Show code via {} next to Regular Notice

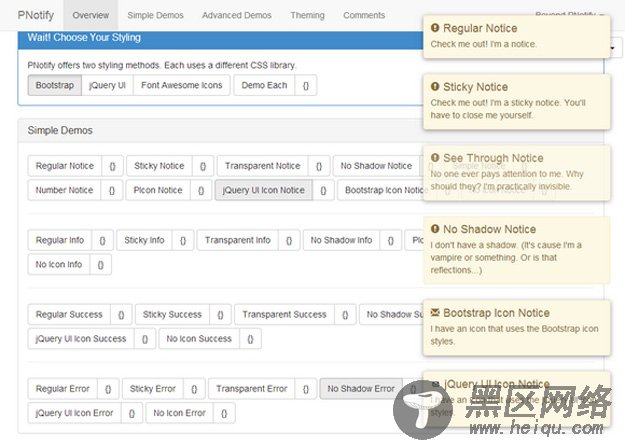[112, 166]
